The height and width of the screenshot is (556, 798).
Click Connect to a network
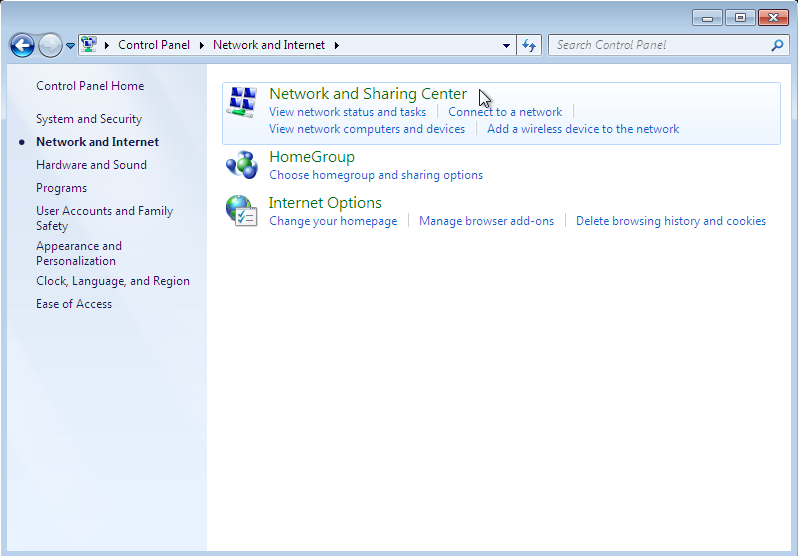pyautogui.click(x=505, y=112)
